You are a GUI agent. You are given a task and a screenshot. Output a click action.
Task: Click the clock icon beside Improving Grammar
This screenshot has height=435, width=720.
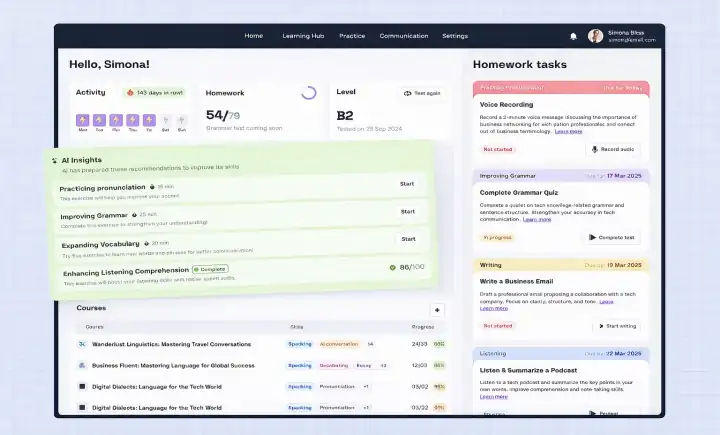[134, 215]
